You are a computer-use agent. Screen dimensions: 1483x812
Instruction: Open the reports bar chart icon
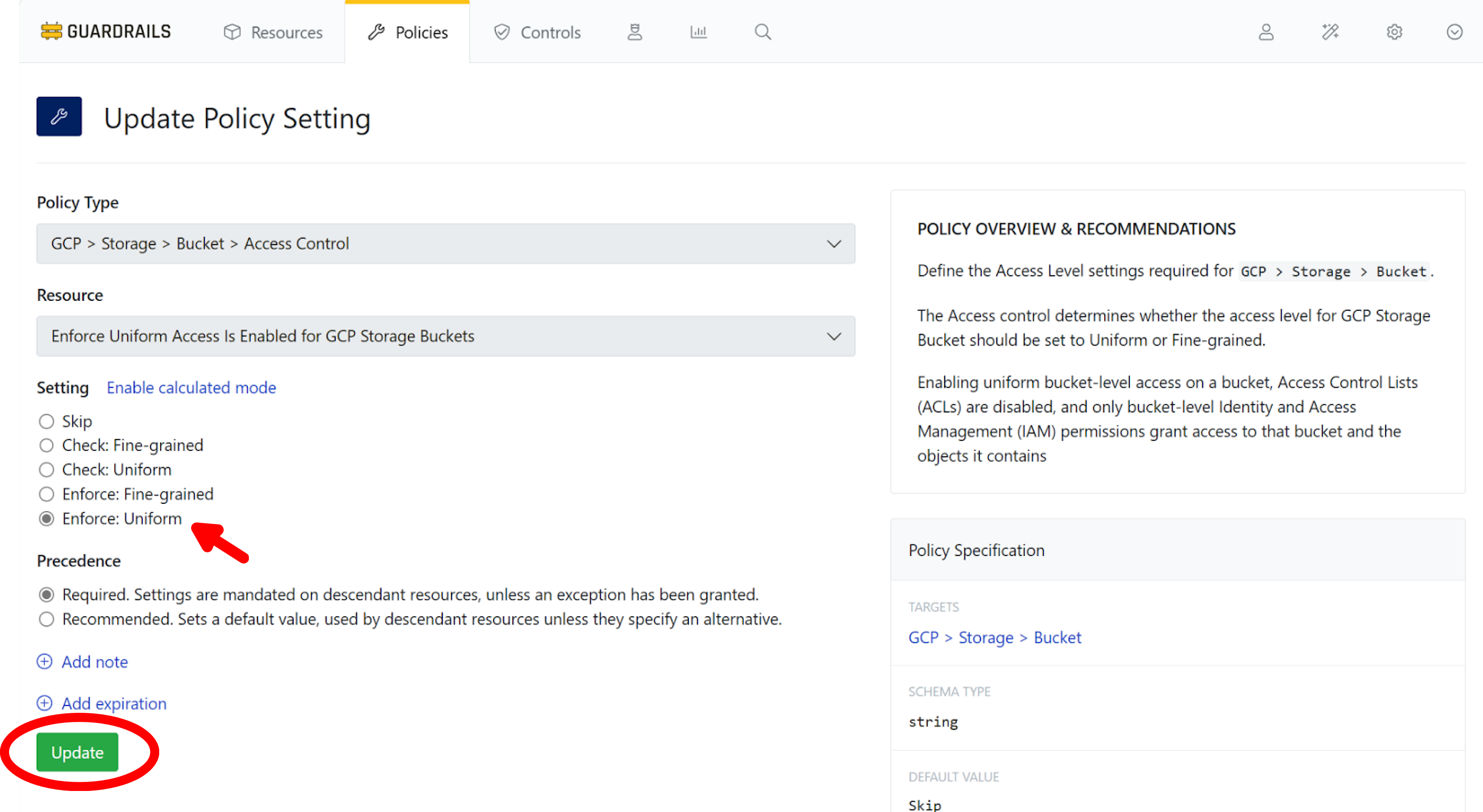[699, 32]
